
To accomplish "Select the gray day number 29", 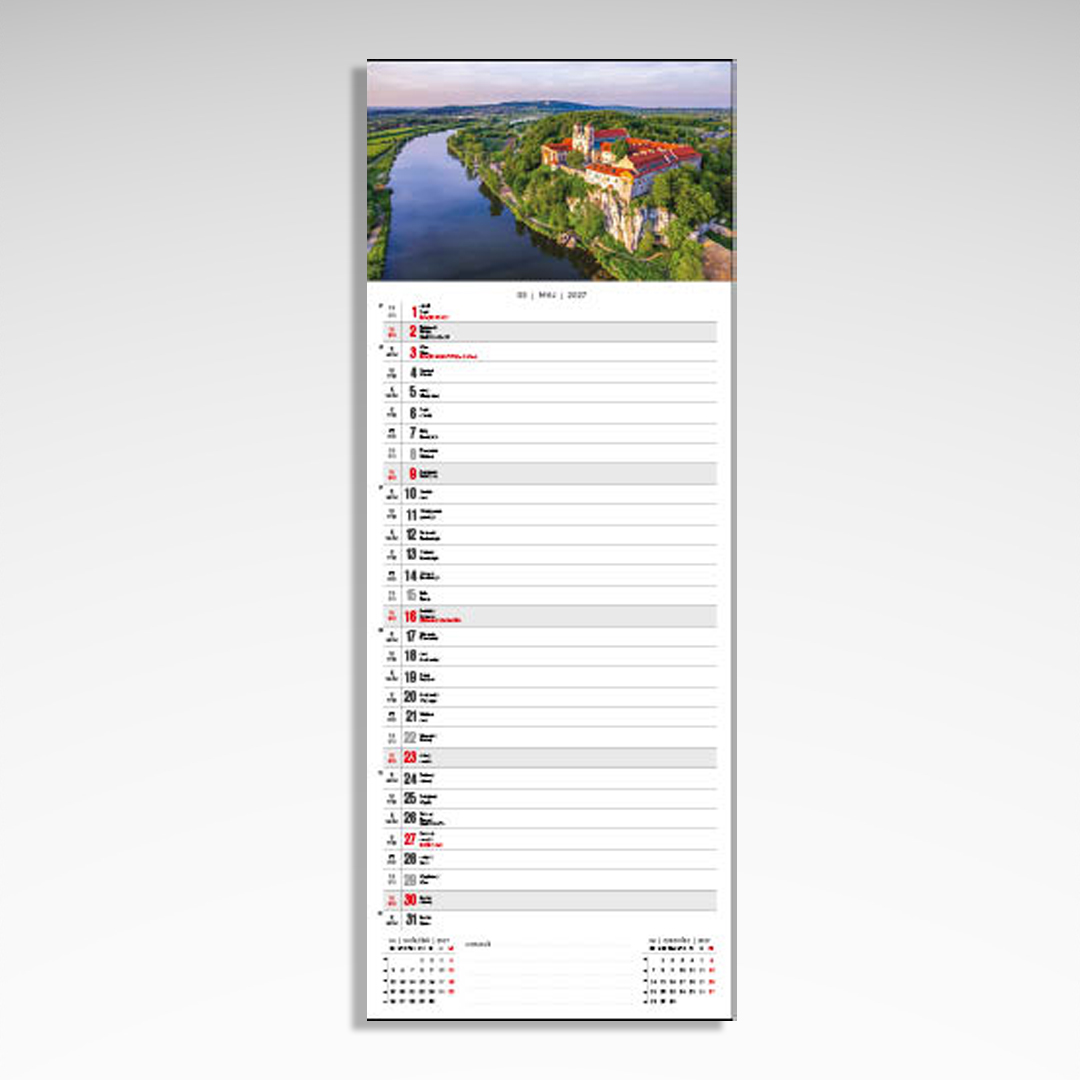I will [411, 879].
